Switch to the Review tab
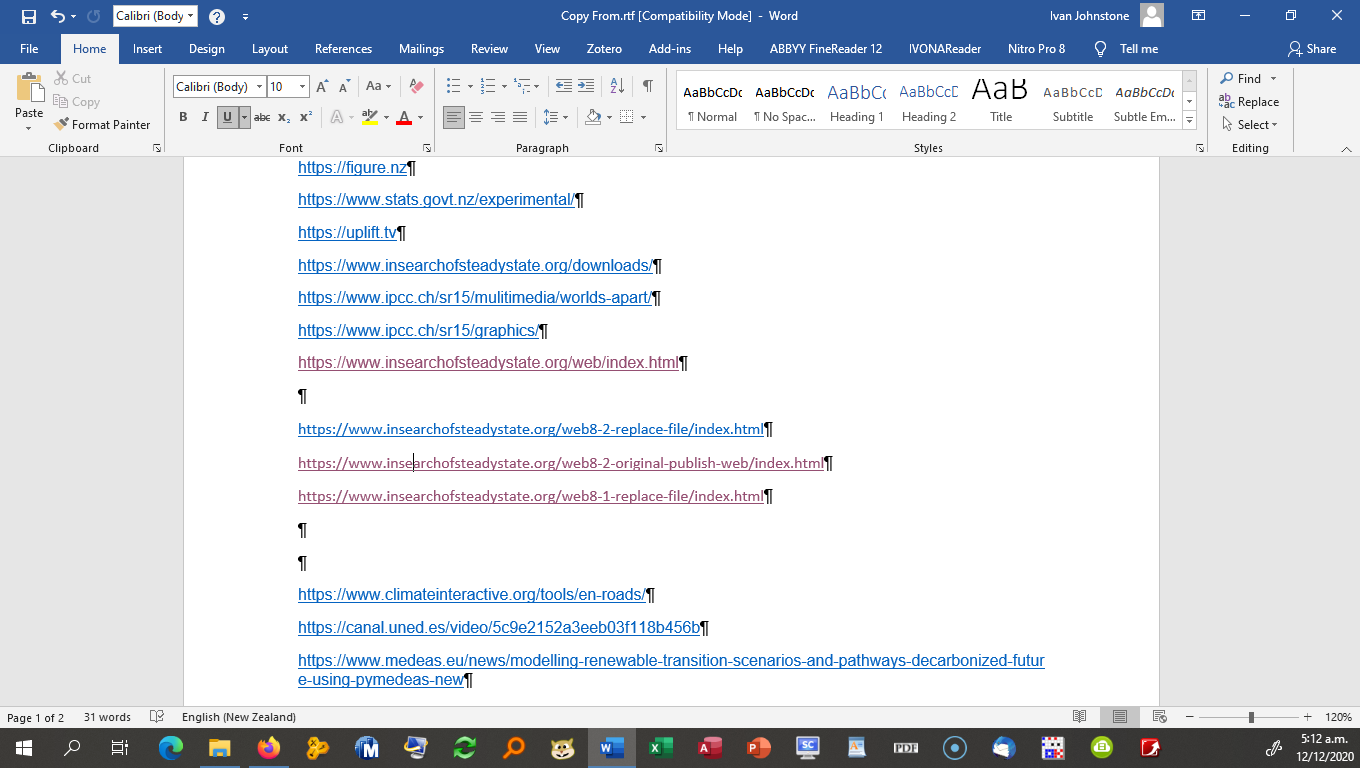 point(490,49)
